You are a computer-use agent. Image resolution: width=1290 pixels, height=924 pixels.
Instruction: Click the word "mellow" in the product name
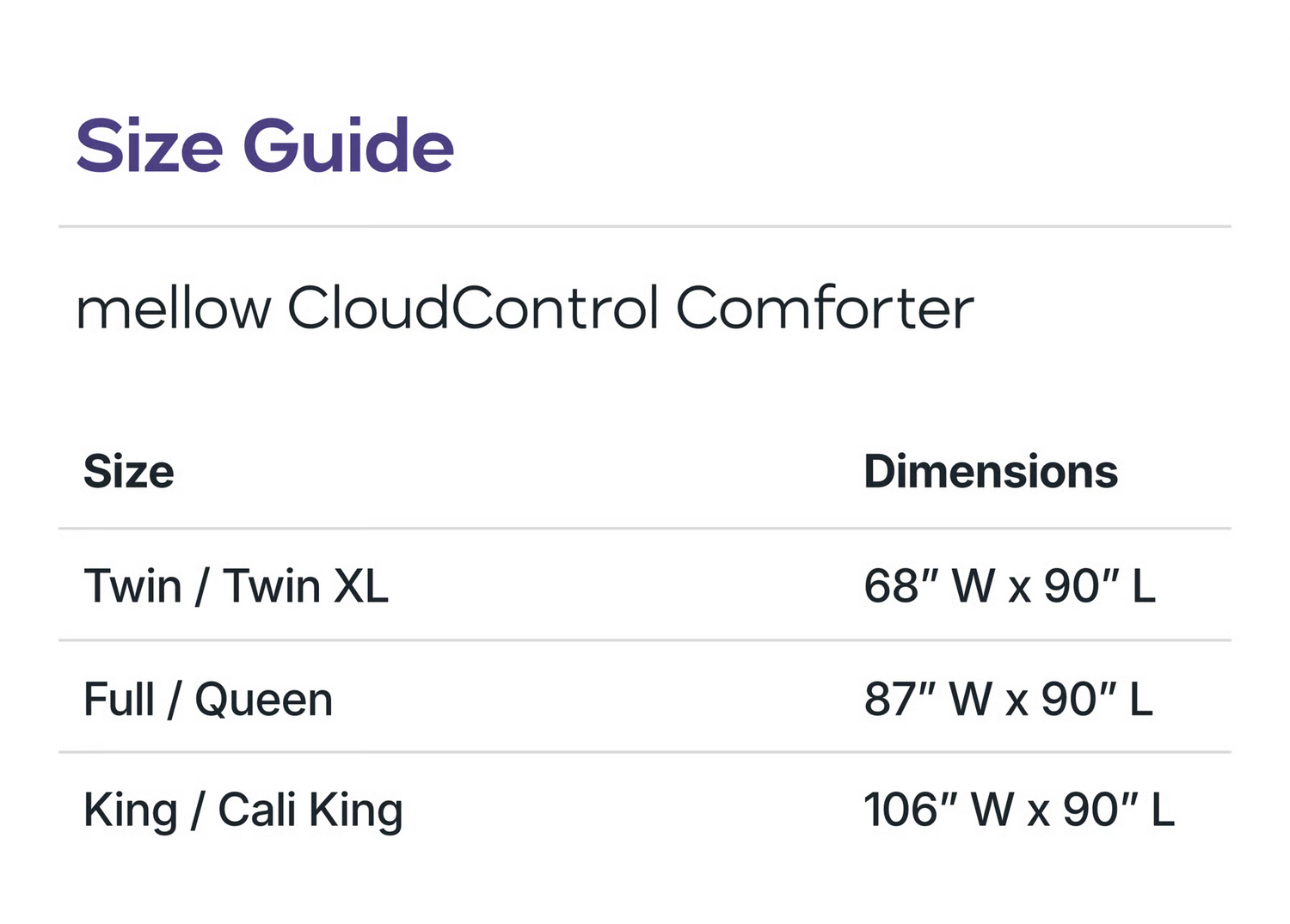point(174,308)
